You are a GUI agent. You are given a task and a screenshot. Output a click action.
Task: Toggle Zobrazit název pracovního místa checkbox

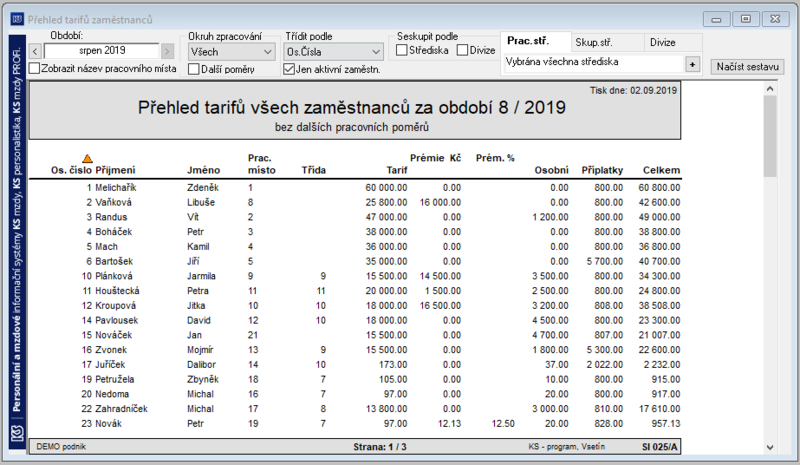[35, 68]
